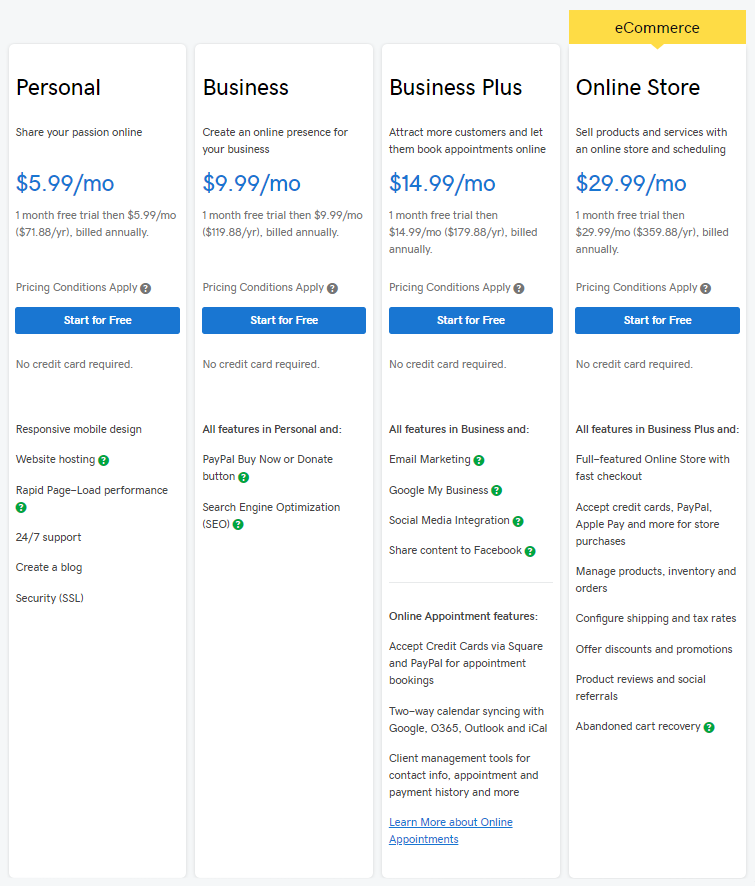This screenshot has width=755, height=886.
Task: Select the Two-way calendar syncing feature text
Action: 468,717
